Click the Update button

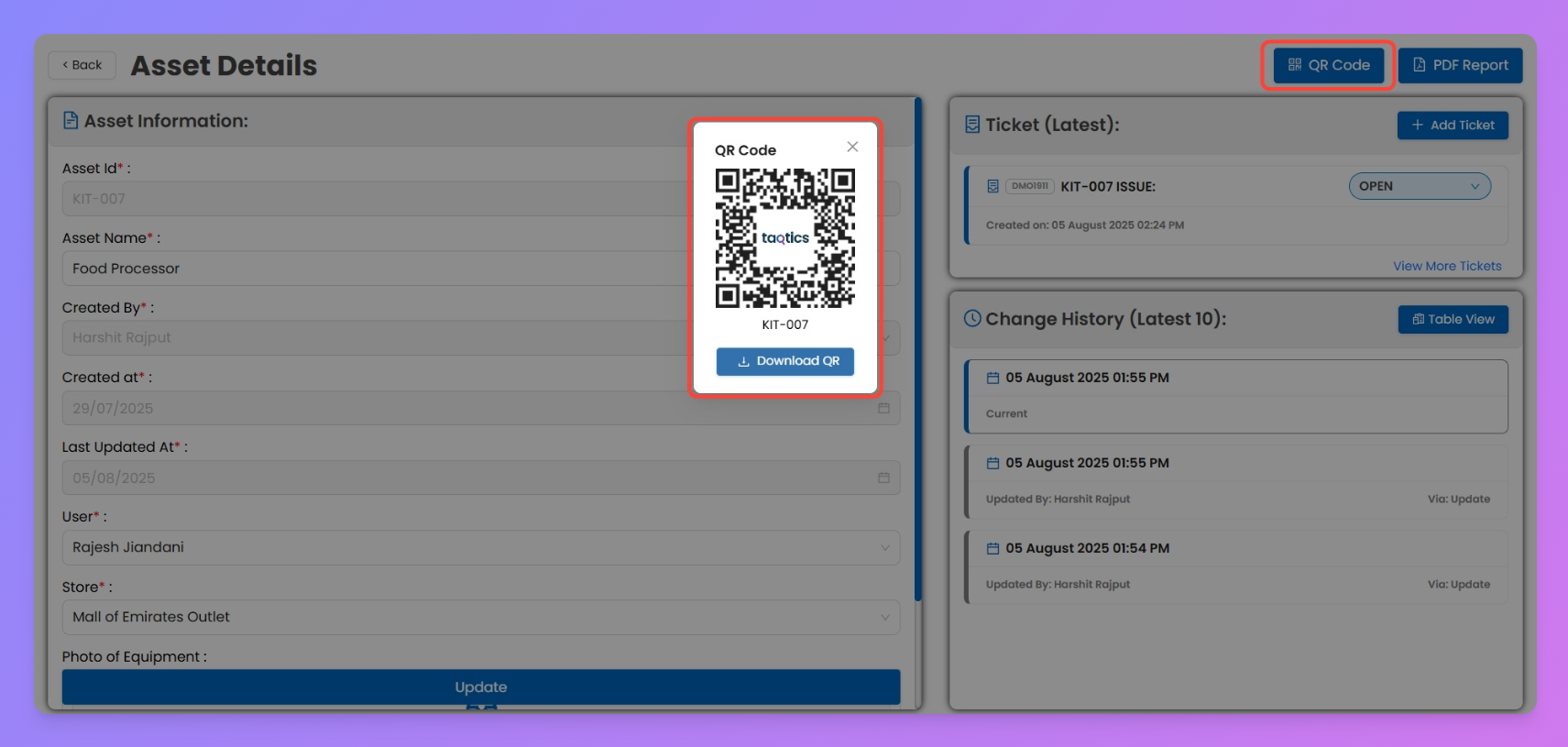tap(481, 687)
